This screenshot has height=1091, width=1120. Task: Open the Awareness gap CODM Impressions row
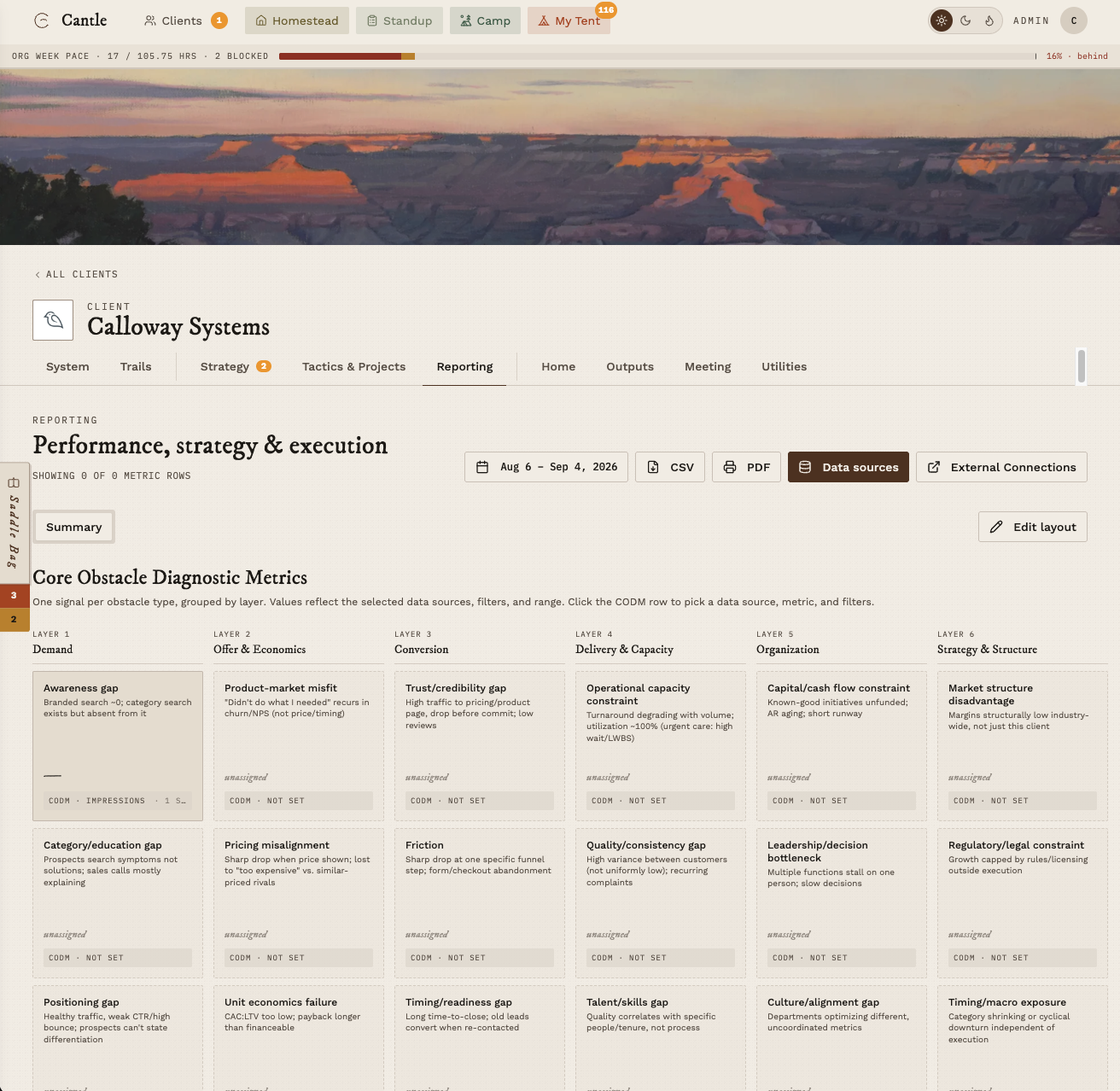click(x=118, y=801)
